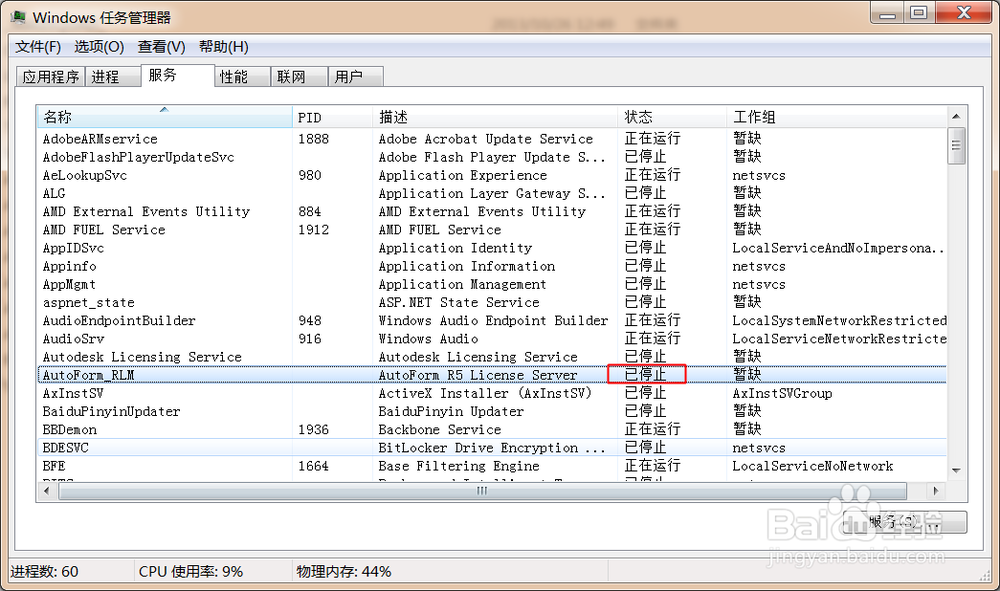Click the horizontal scrollbar left arrow
The image size is (1000, 591).
pos(47,491)
